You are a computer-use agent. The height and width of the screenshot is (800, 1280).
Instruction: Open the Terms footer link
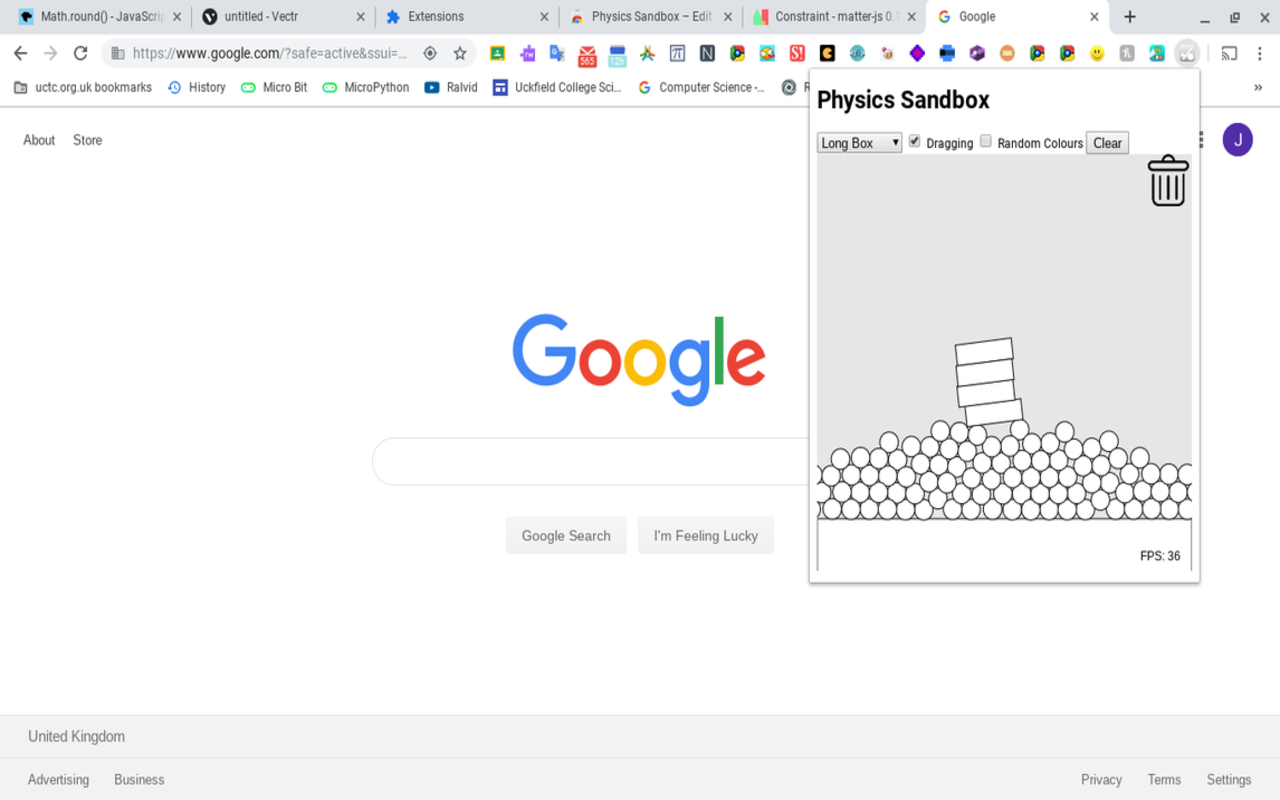click(x=1164, y=779)
